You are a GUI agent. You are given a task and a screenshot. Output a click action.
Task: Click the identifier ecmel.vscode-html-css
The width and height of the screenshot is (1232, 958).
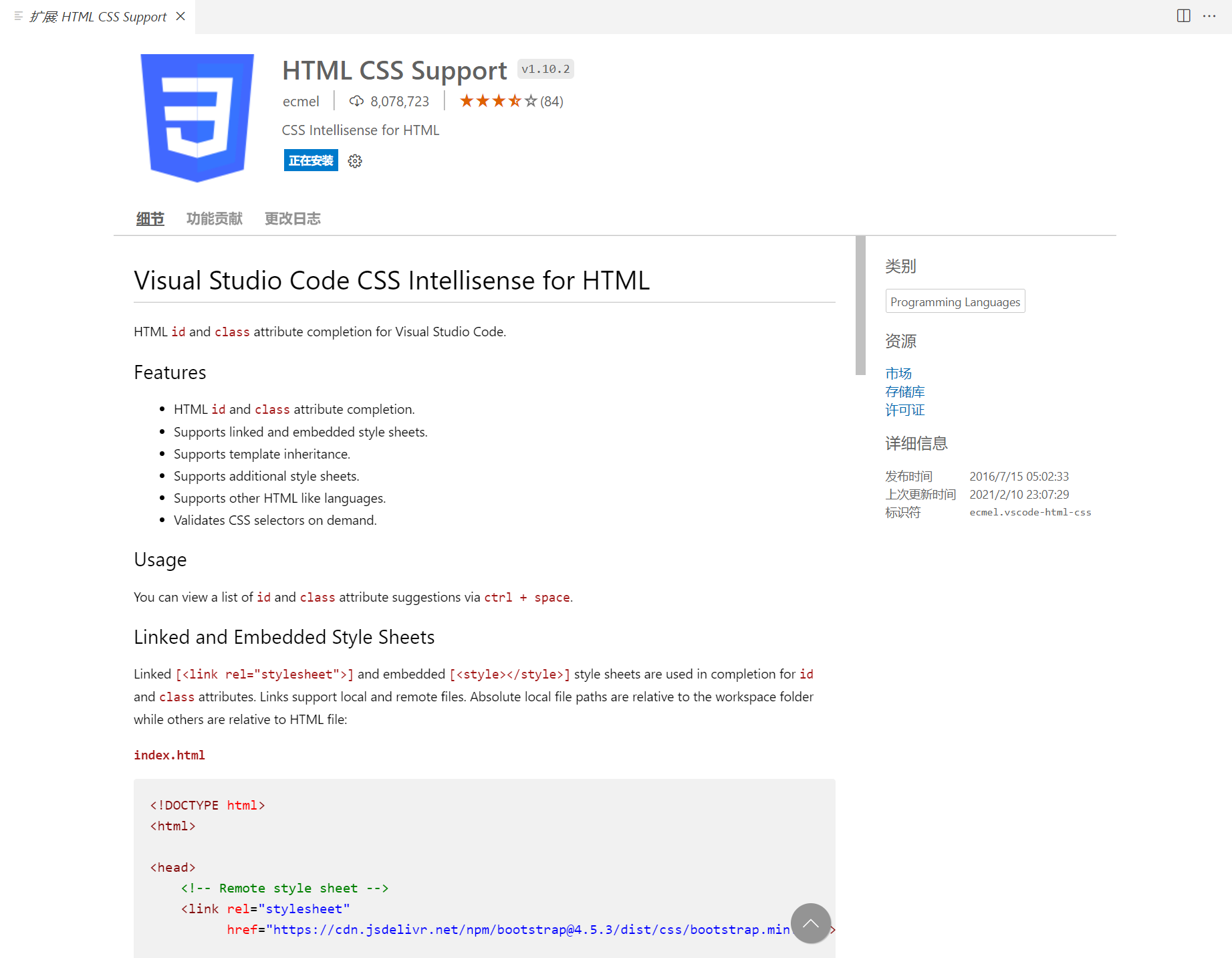[x=1030, y=512]
